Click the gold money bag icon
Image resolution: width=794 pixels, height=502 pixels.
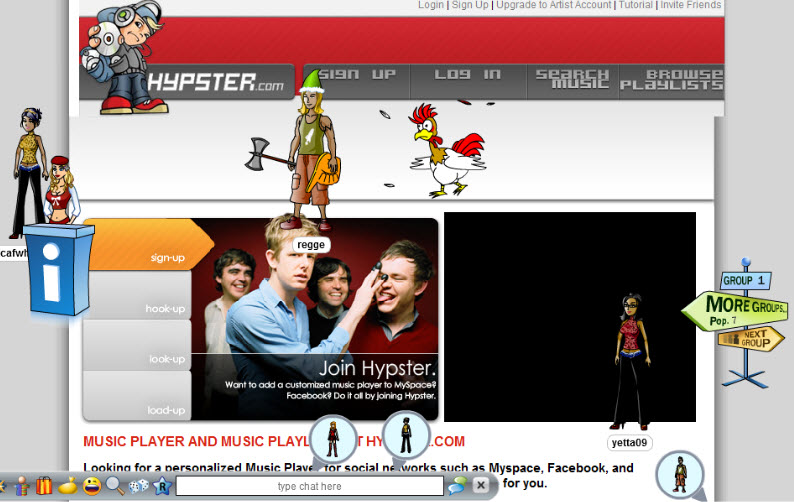point(68,486)
